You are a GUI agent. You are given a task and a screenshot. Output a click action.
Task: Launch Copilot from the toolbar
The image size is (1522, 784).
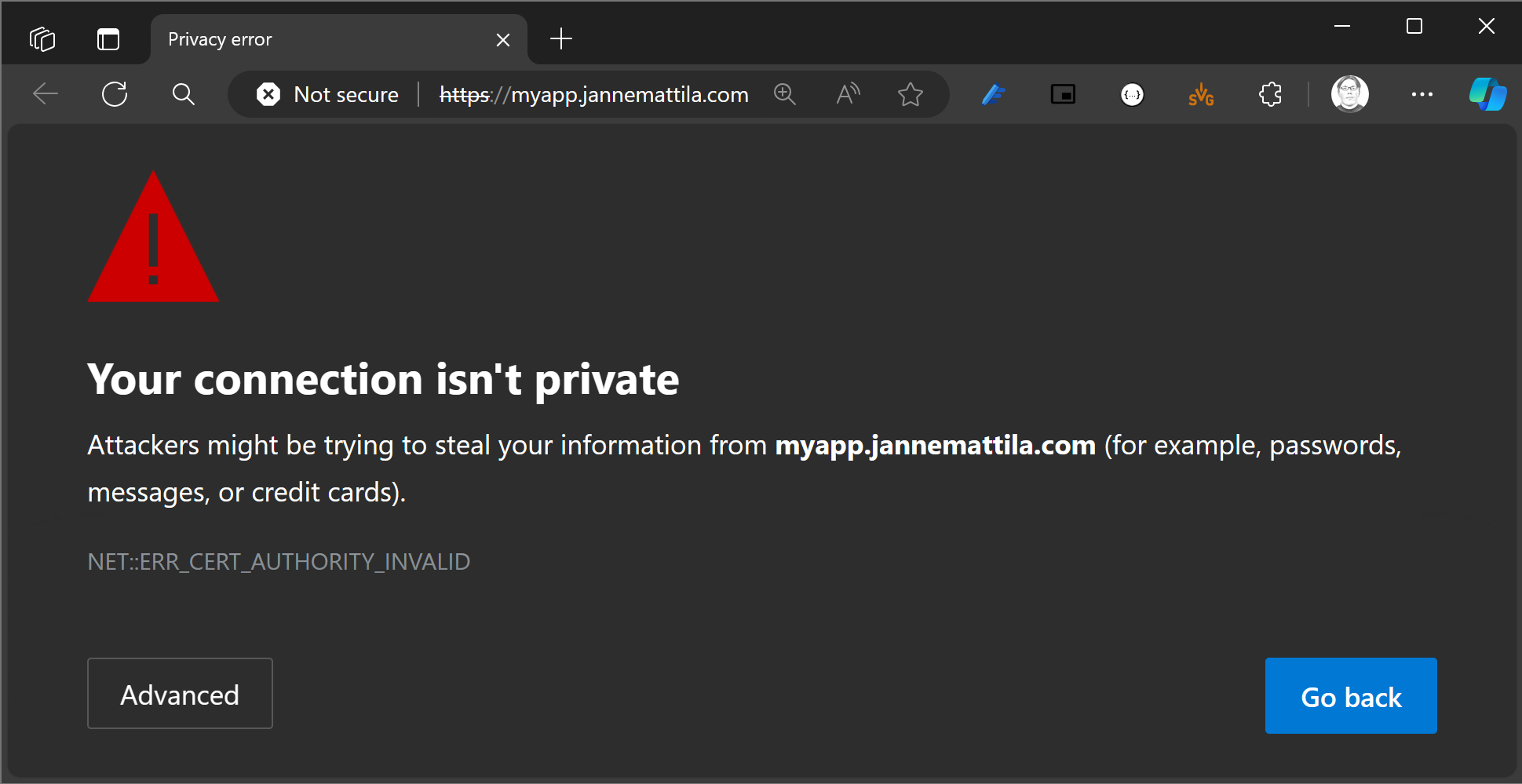tap(1488, 94)
